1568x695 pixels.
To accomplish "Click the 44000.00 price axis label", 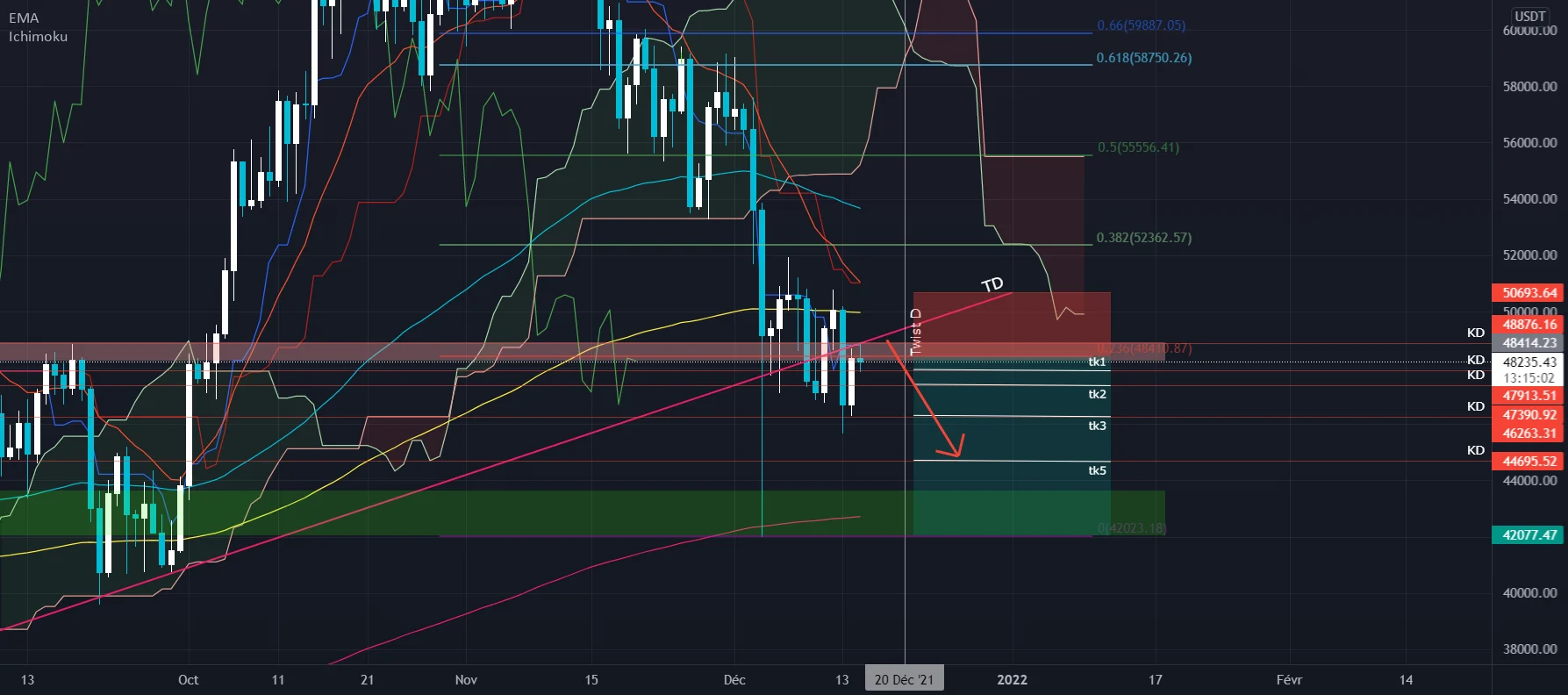I will pyautogui.click(x=1529, y=481).
